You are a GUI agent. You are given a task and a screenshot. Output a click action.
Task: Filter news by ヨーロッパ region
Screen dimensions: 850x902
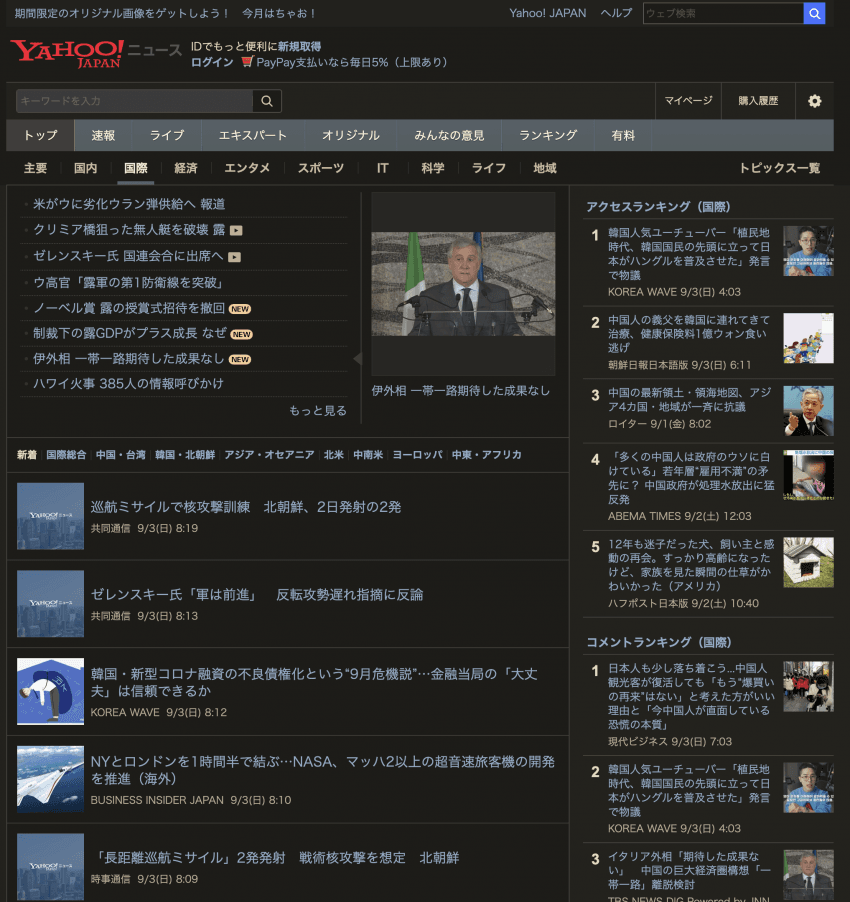click(417, 455)
